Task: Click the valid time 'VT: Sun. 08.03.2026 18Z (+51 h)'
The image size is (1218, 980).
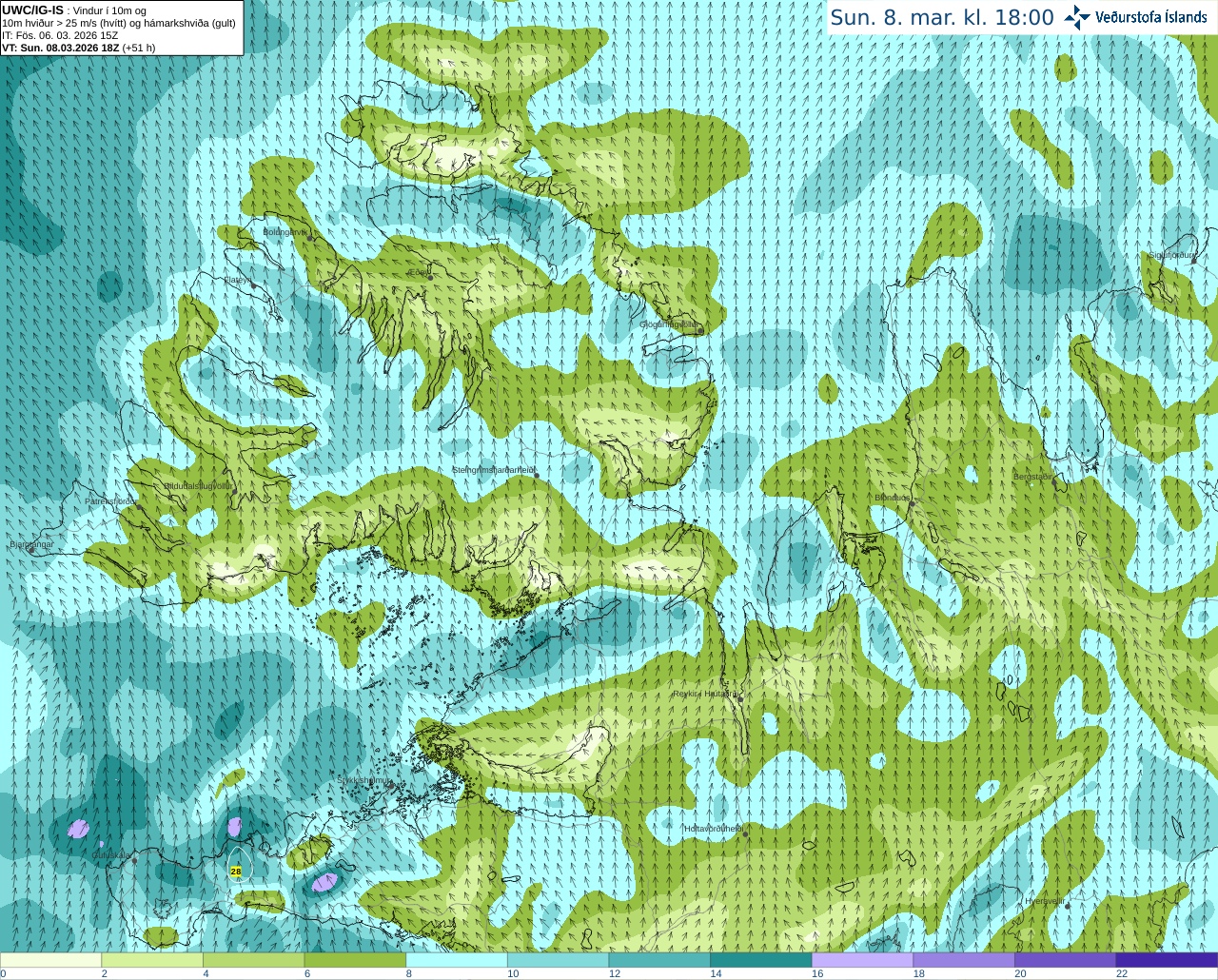Action: (79, 48)
